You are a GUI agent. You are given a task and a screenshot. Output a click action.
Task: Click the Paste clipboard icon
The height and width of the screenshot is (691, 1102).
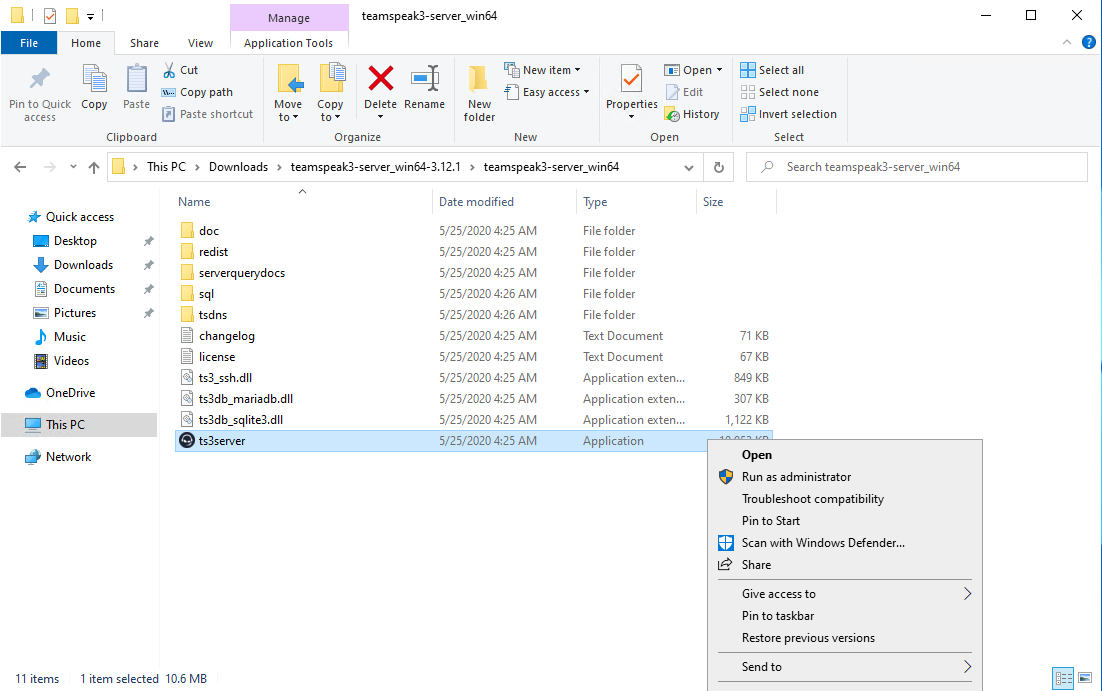tap(136, 79)
